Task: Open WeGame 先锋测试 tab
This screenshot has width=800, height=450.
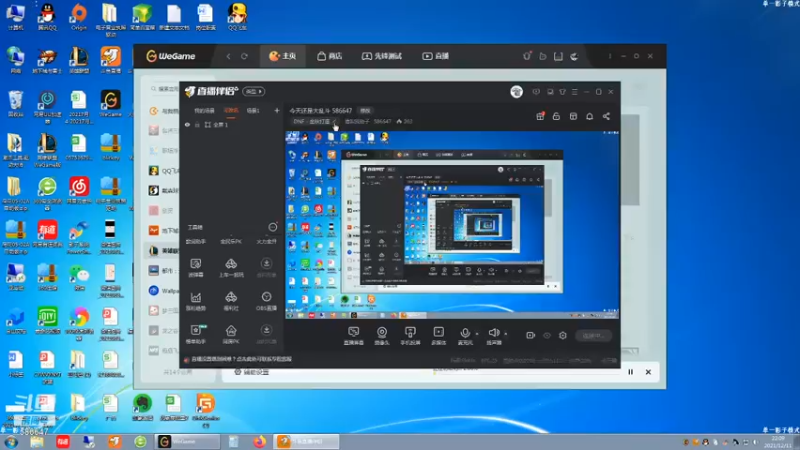Action: (382, 56)
